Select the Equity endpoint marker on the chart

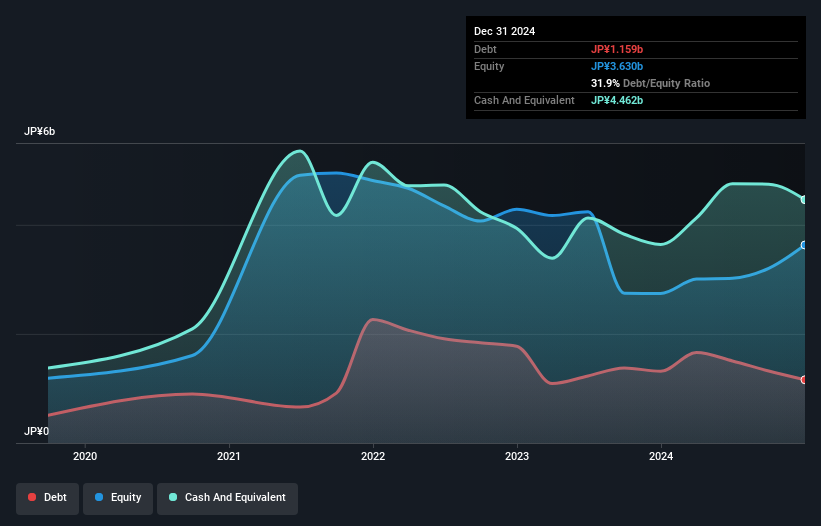point(804,245)
